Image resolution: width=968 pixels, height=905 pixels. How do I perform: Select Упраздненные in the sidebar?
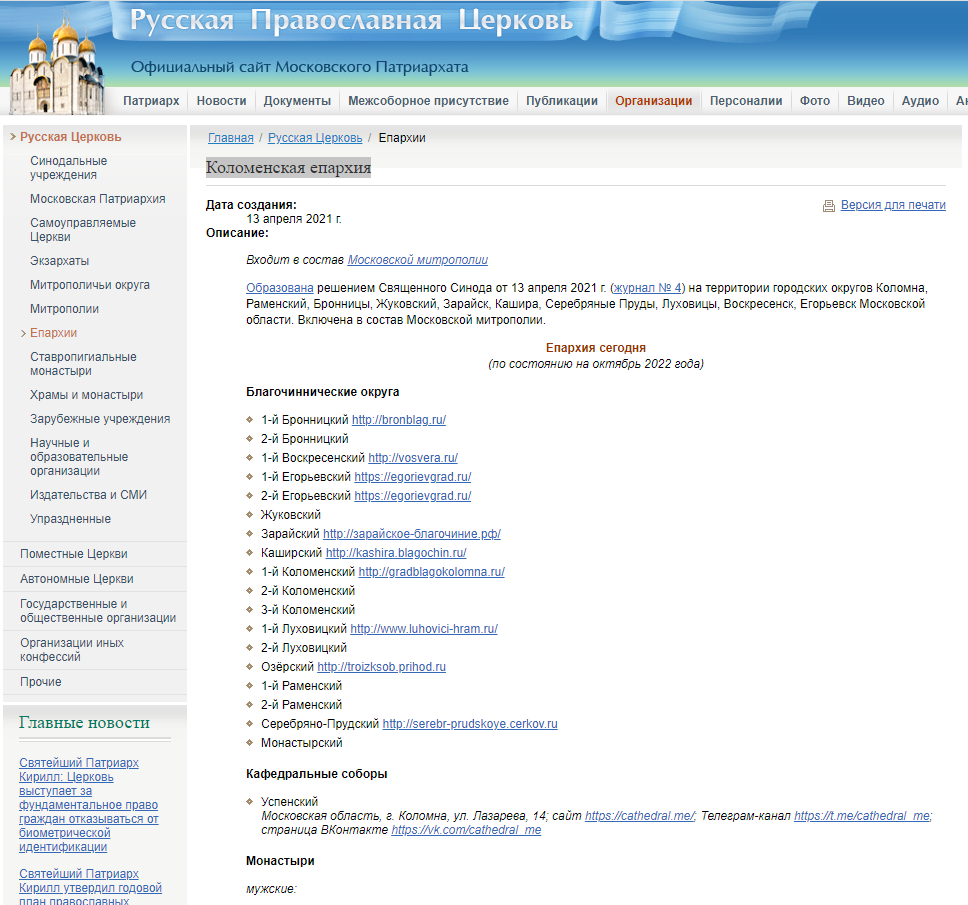pos(70,519)
